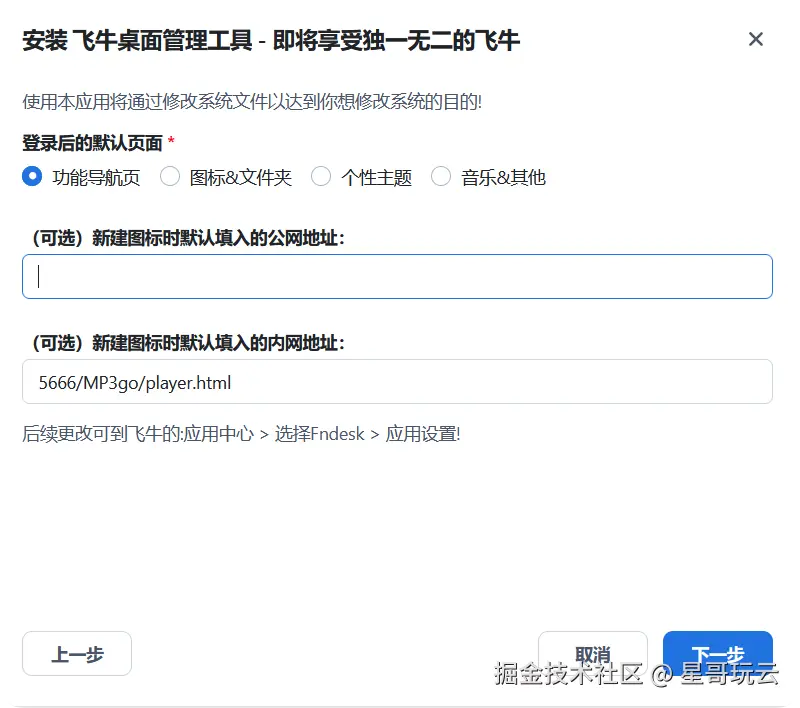
Task: Click the 内网地址 field with 5666/MP3go/player.html
Action: 397,382
